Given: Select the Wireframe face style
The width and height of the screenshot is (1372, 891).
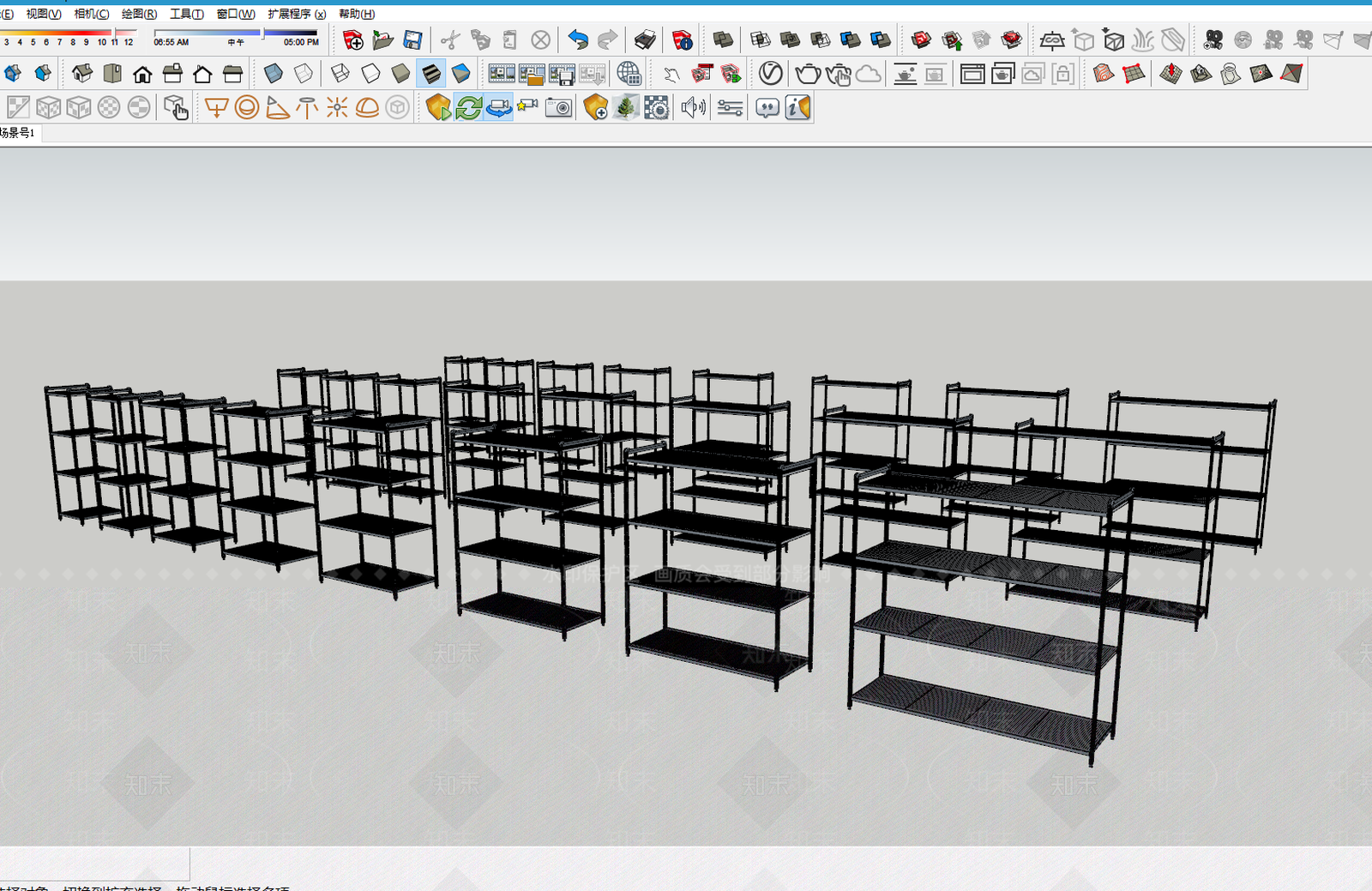Looking at the screenshot, I should point(340,74).
